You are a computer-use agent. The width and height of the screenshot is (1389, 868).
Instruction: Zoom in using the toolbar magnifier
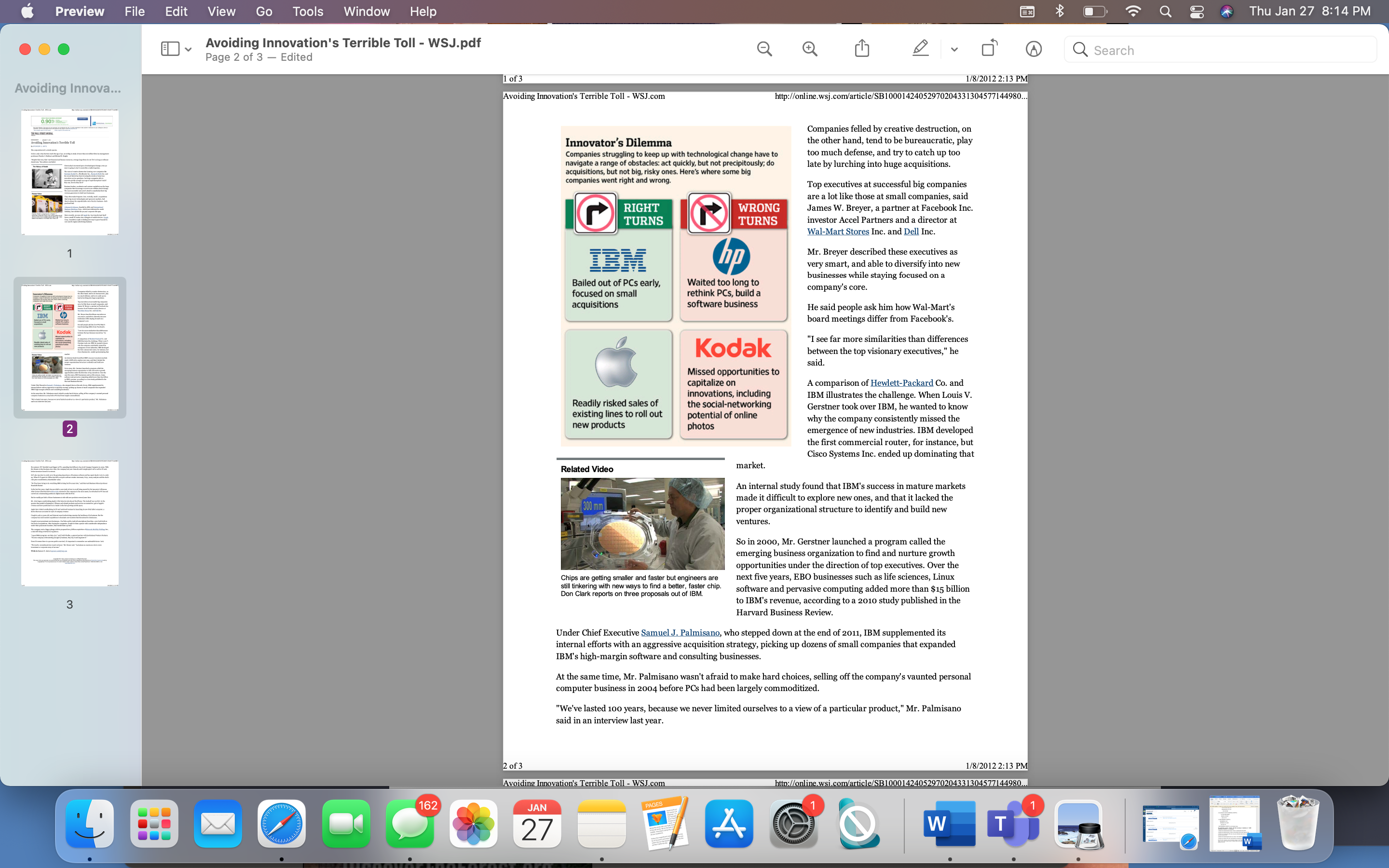coord(809,49)
